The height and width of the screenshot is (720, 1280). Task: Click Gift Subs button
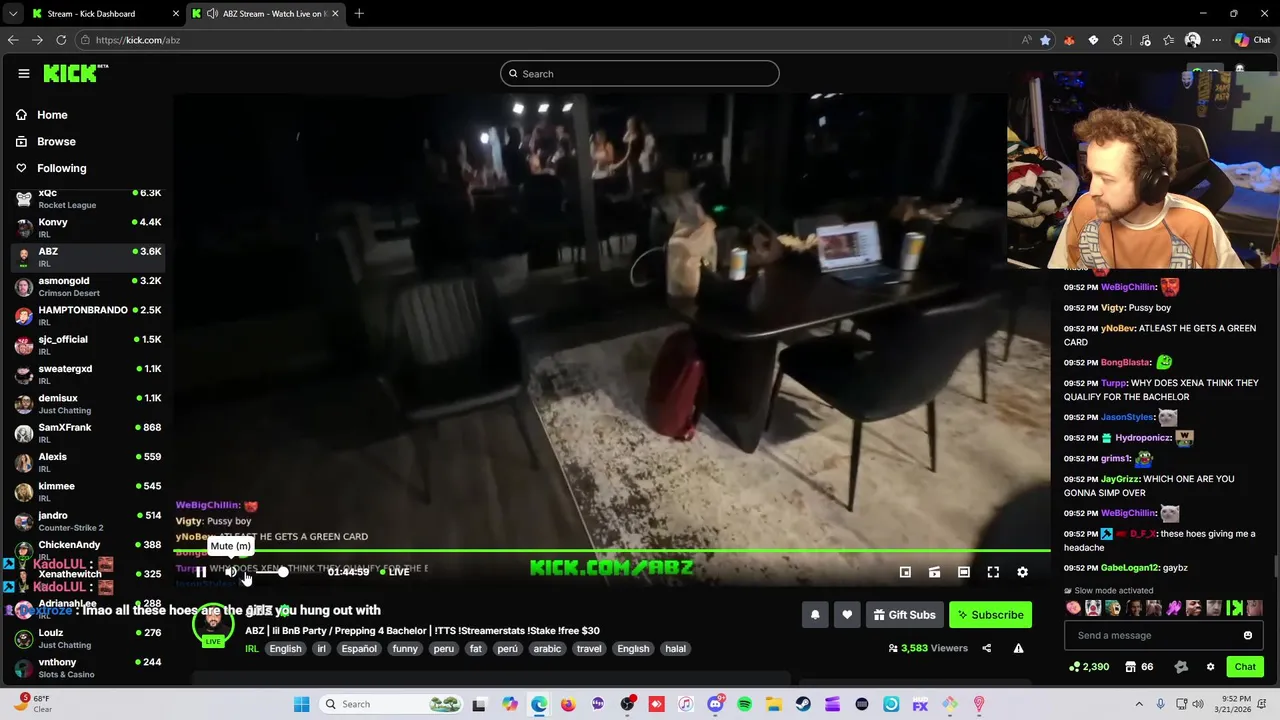tap(904, 615)
